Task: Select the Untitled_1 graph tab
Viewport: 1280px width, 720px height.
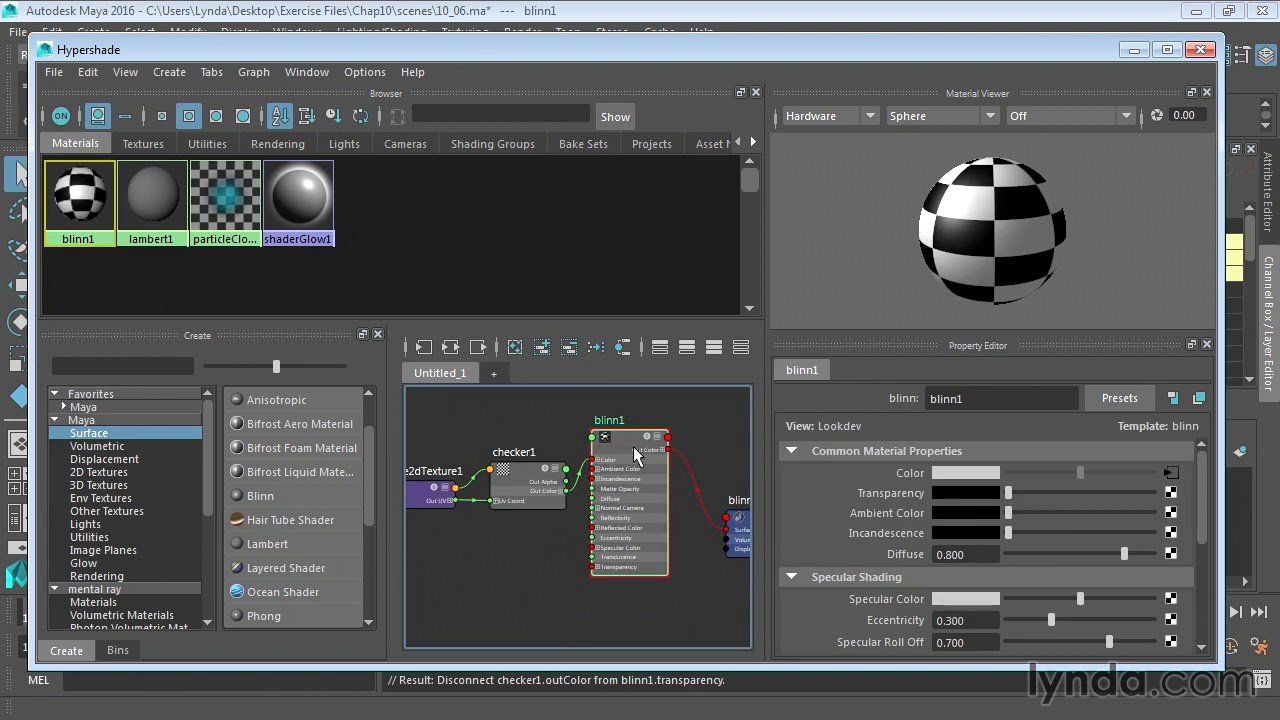Action: [x=440, y=373]
